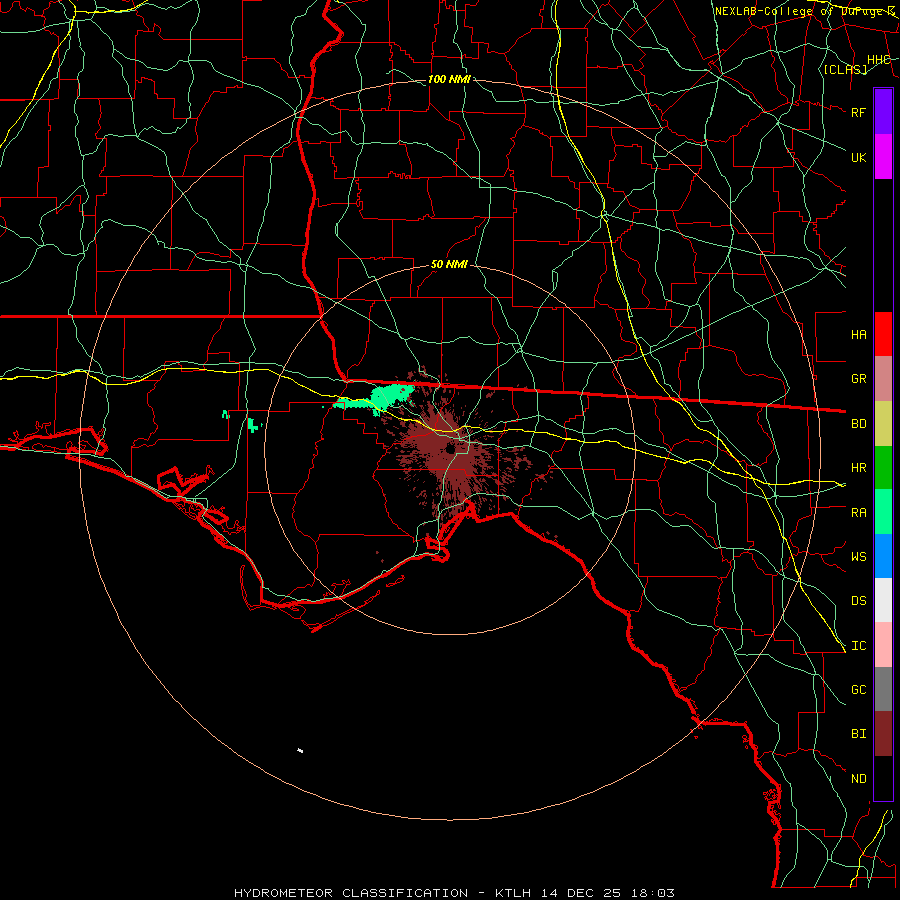
Task: Click the [CLAS] label above the color bar
Action: click(845, 69)
